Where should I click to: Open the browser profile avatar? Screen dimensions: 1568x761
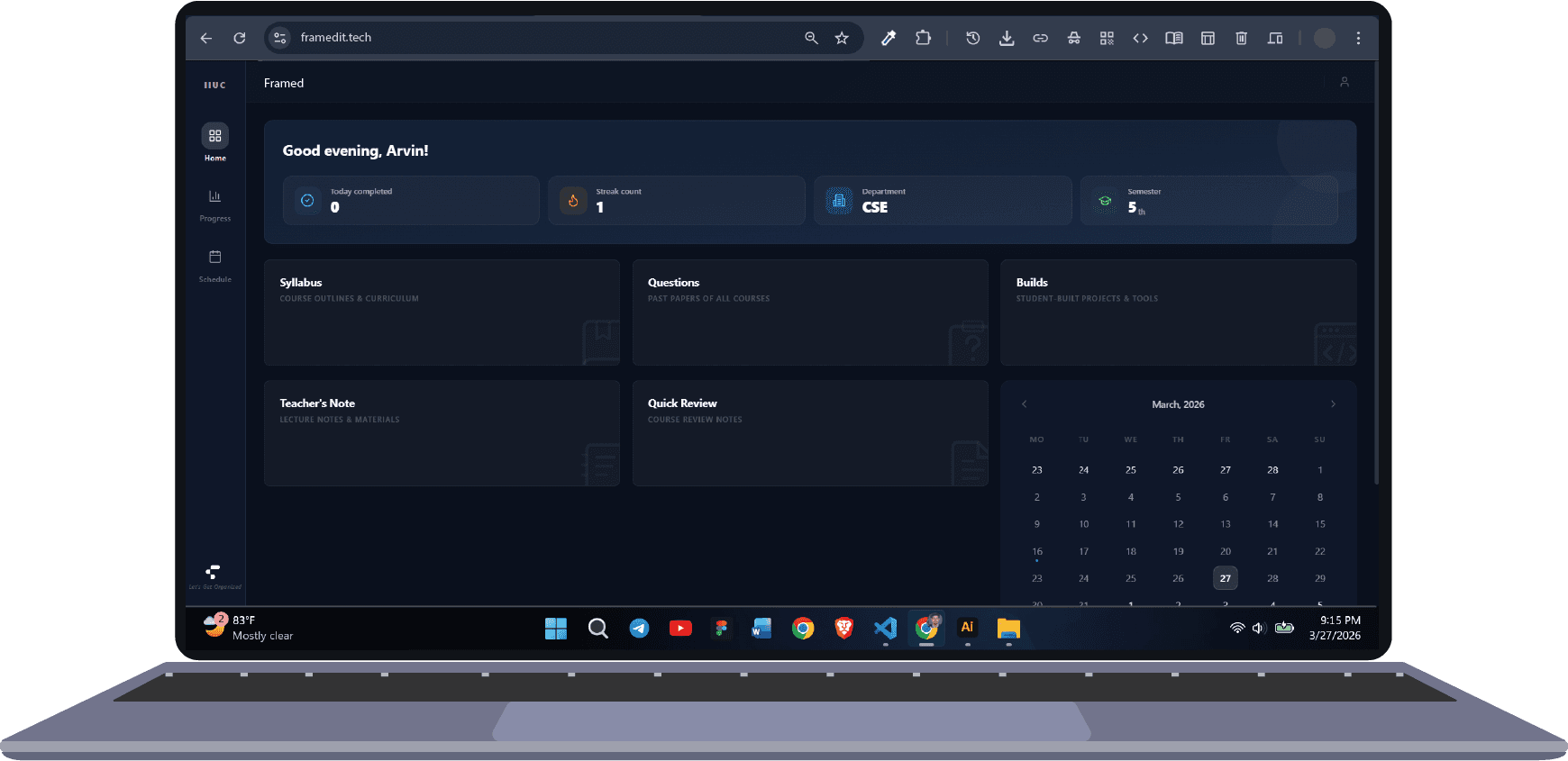point(1324,38)
